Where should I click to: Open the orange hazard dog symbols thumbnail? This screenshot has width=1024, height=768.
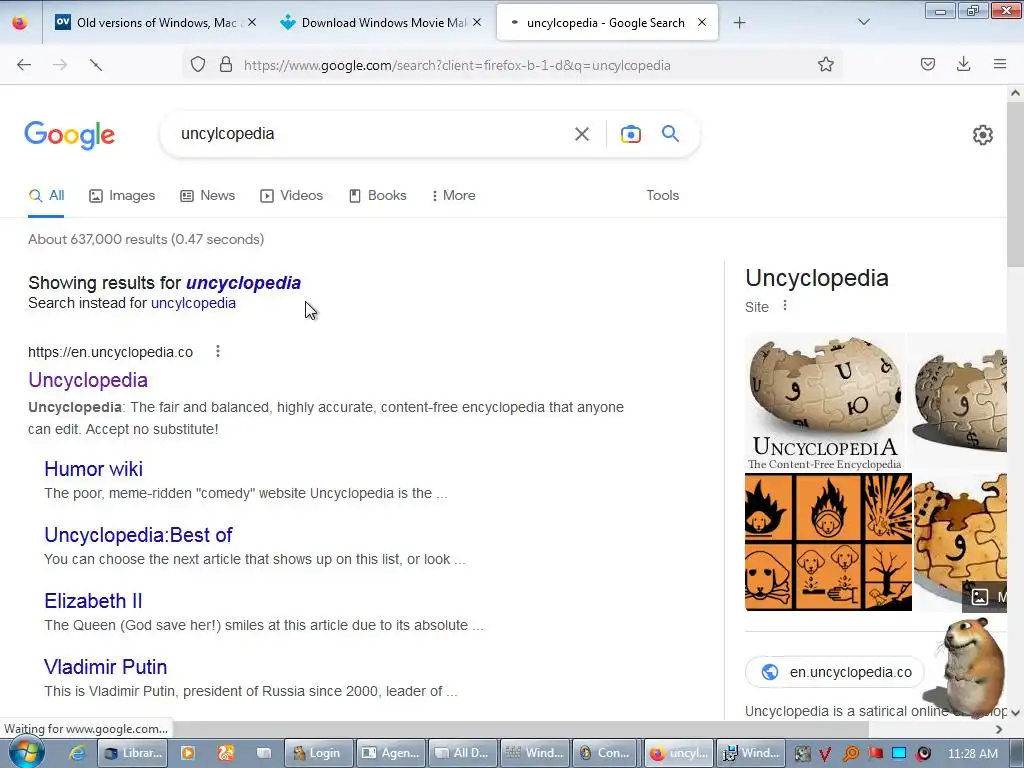point(828,543)
